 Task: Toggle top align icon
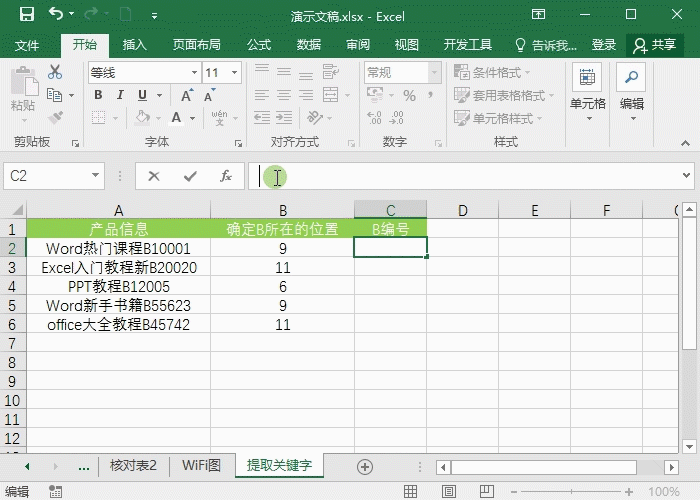click(x=262, y=71)
